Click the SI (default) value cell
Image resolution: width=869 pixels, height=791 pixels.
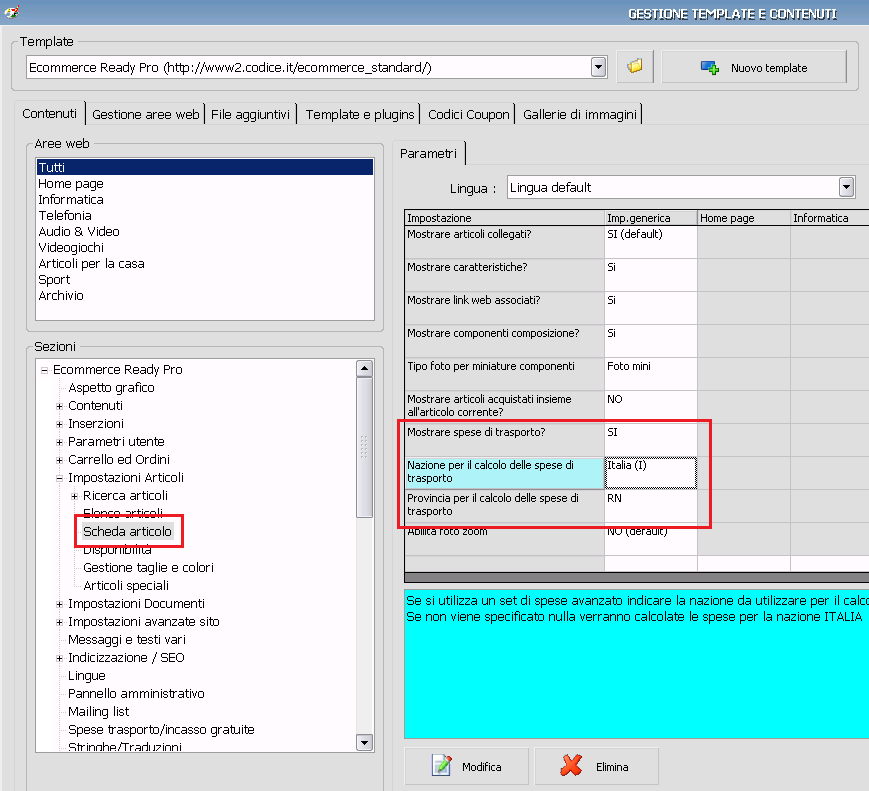click(x=651, y=242)
